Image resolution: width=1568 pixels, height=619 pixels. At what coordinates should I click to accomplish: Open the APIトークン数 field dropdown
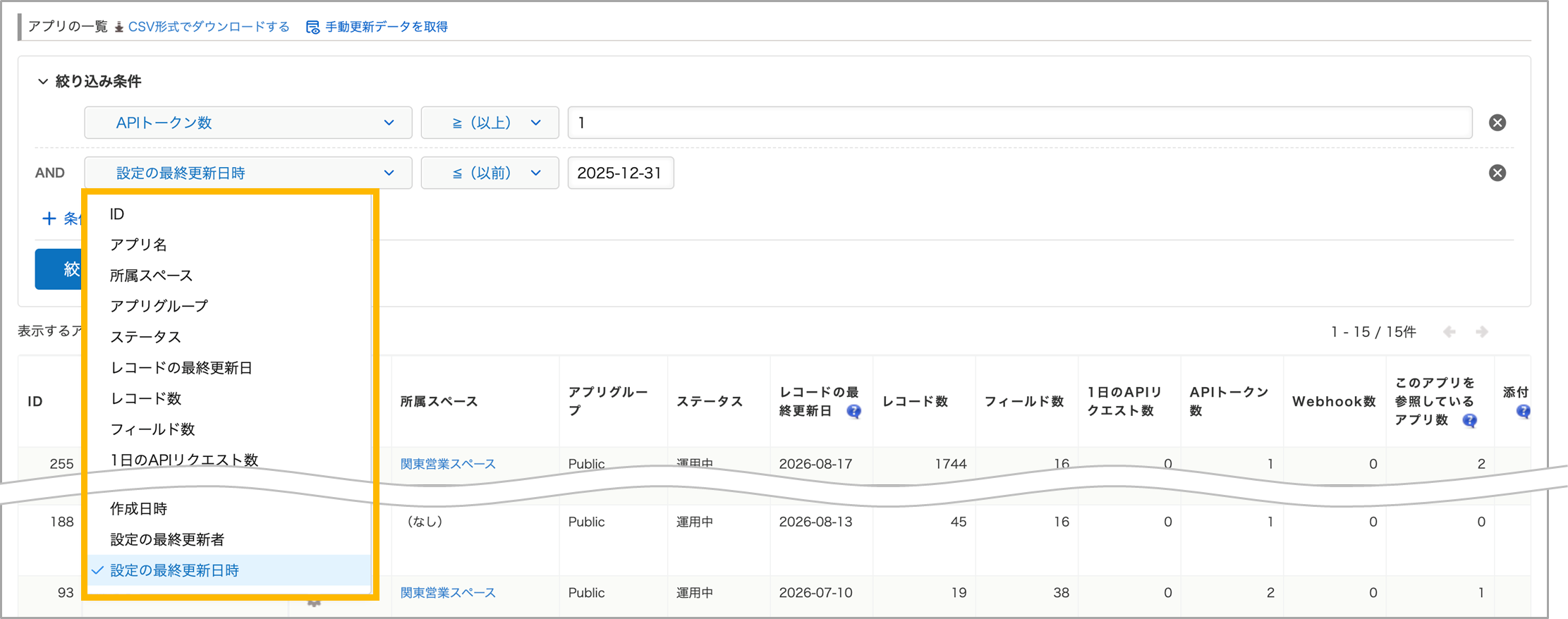[x=248, y=123]
